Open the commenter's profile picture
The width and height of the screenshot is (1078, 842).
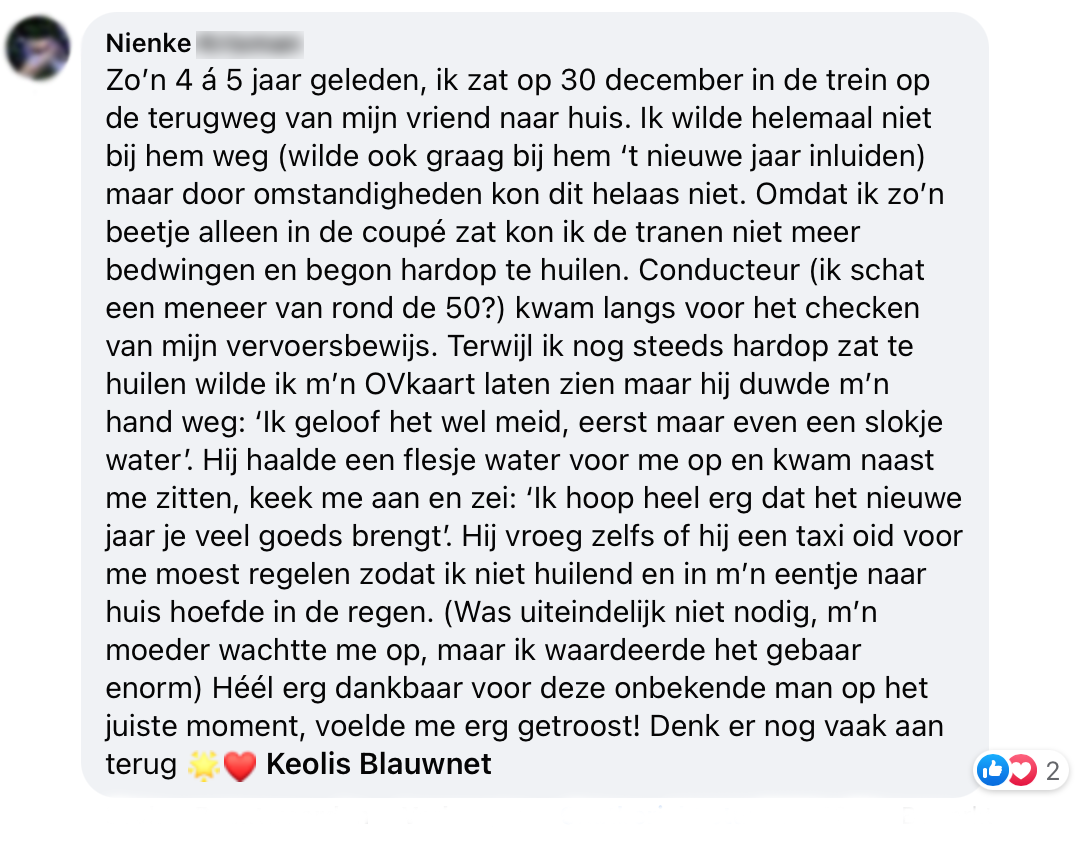[x=38, y=49]
